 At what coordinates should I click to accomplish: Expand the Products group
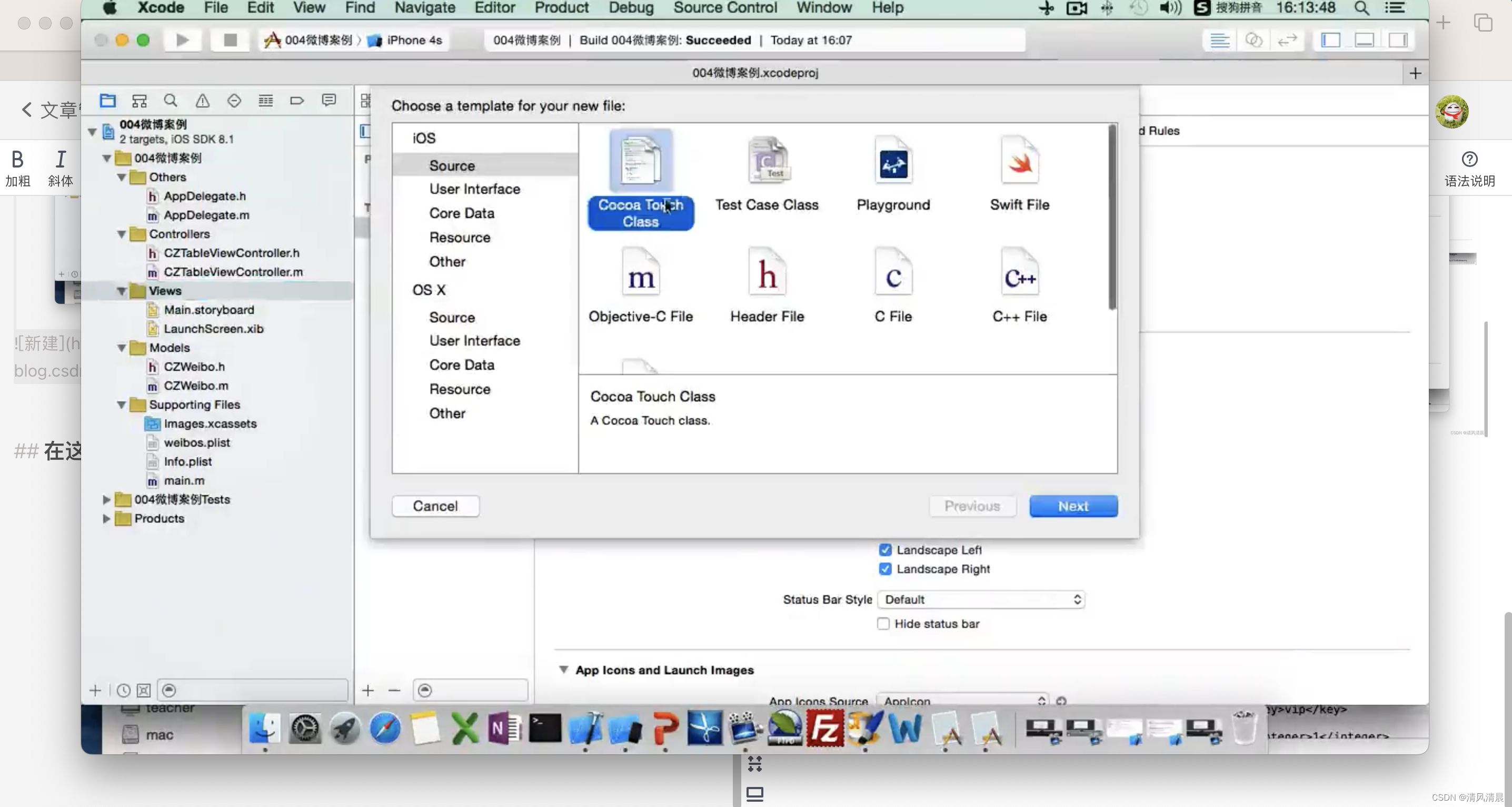click(x=106, y=518)
